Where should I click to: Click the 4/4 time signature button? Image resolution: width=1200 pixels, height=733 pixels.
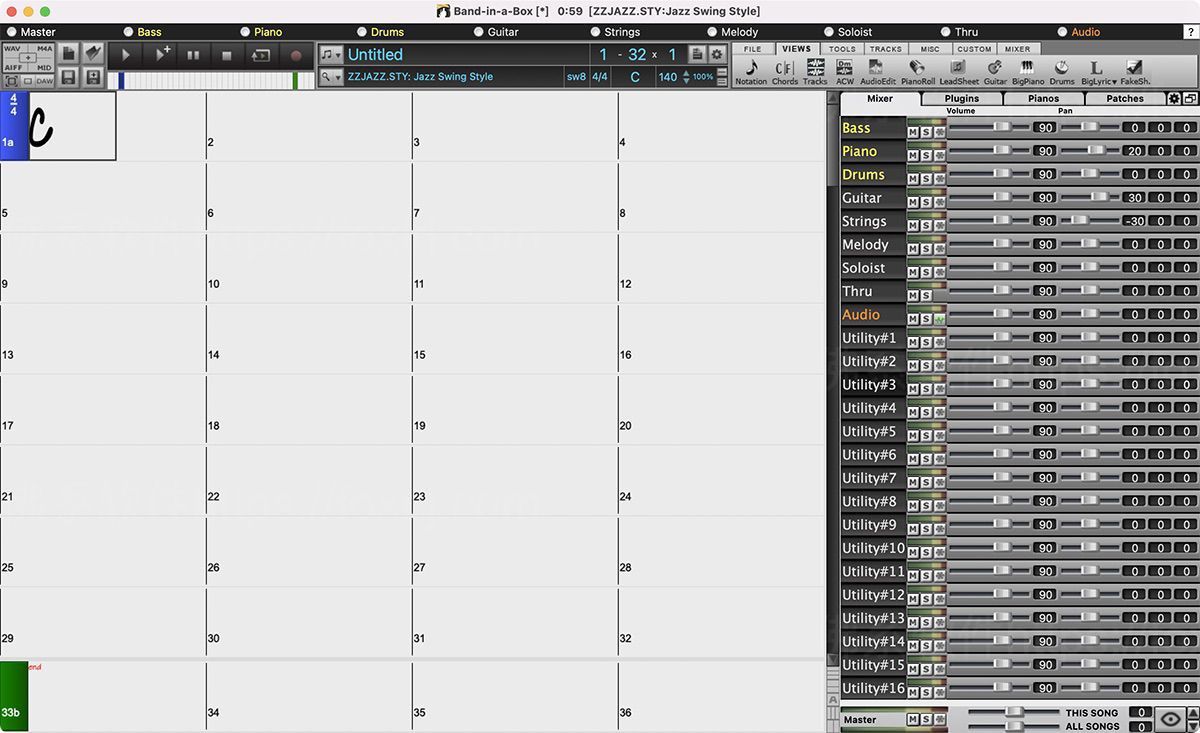click(x=600, y=77)
